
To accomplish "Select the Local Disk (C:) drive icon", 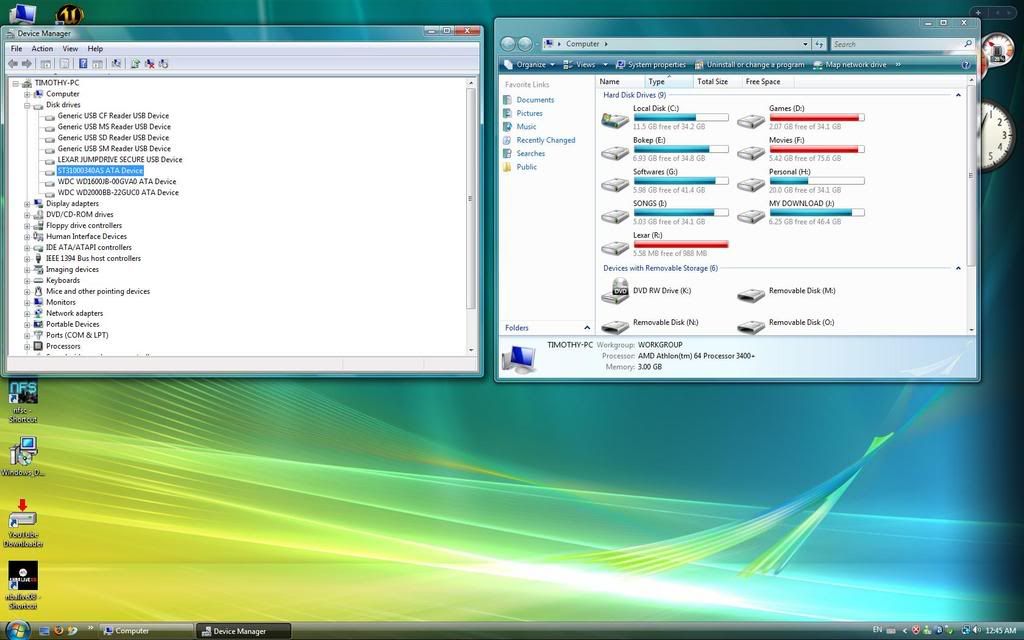I will point(615,120).
